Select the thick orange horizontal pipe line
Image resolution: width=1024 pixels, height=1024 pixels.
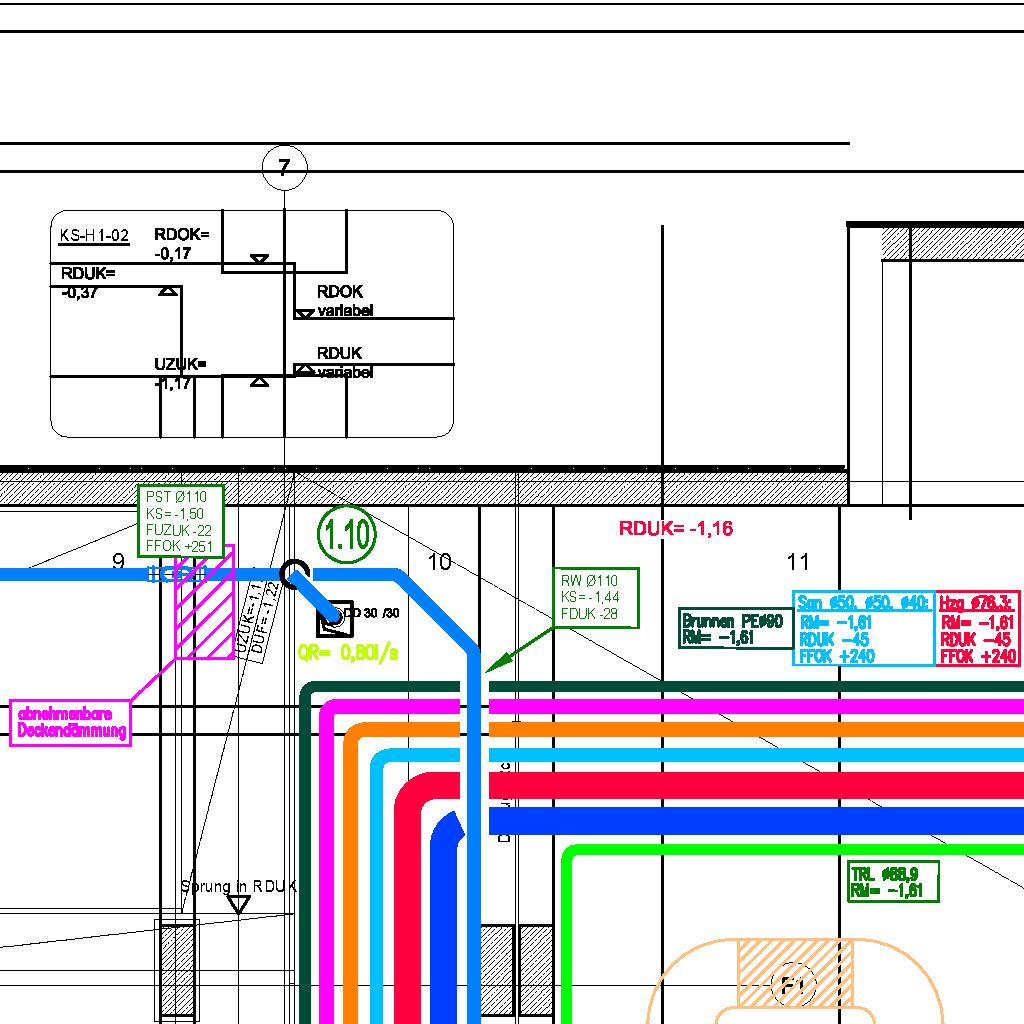(x=750, y=730)
